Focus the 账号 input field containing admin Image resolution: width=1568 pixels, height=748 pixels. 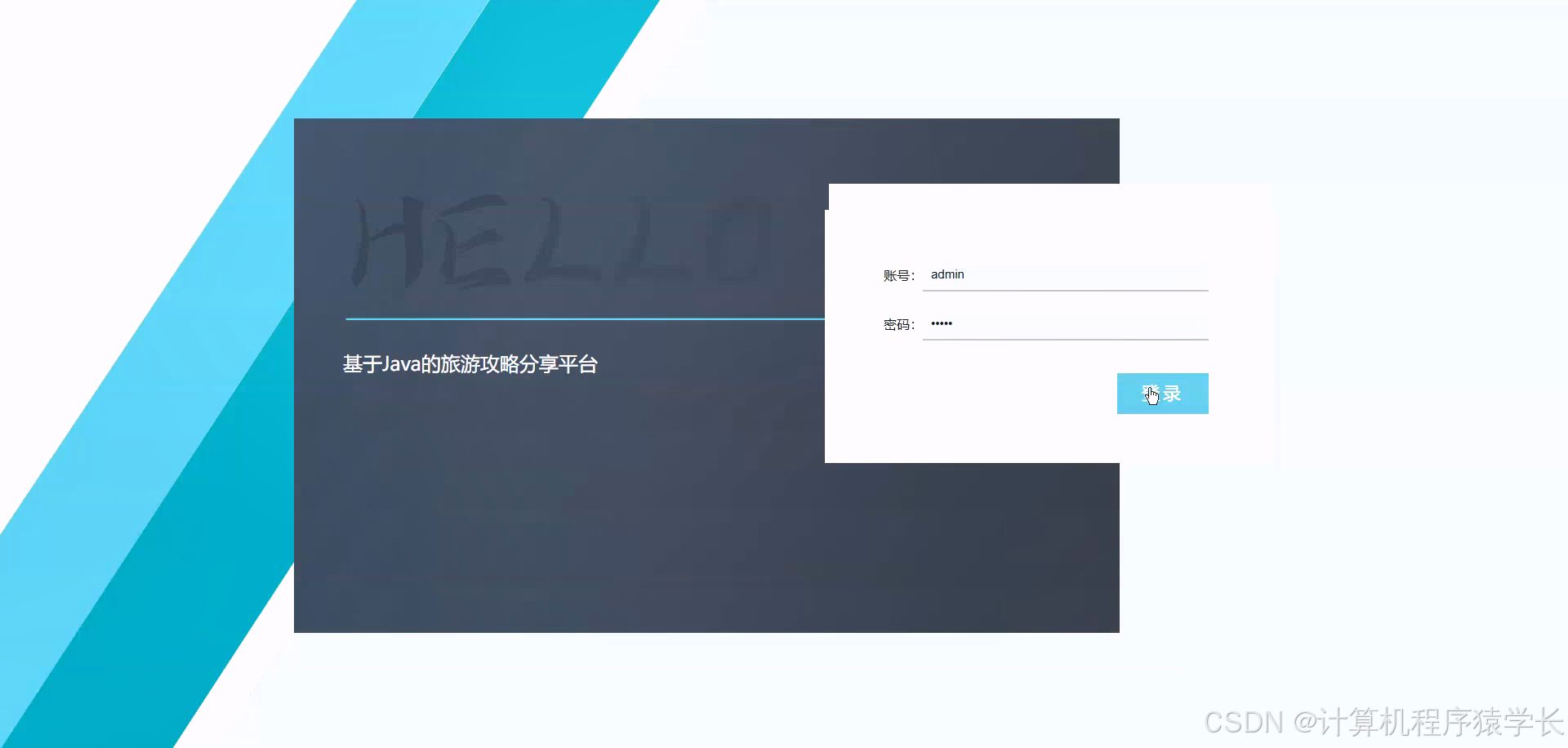1065,275
